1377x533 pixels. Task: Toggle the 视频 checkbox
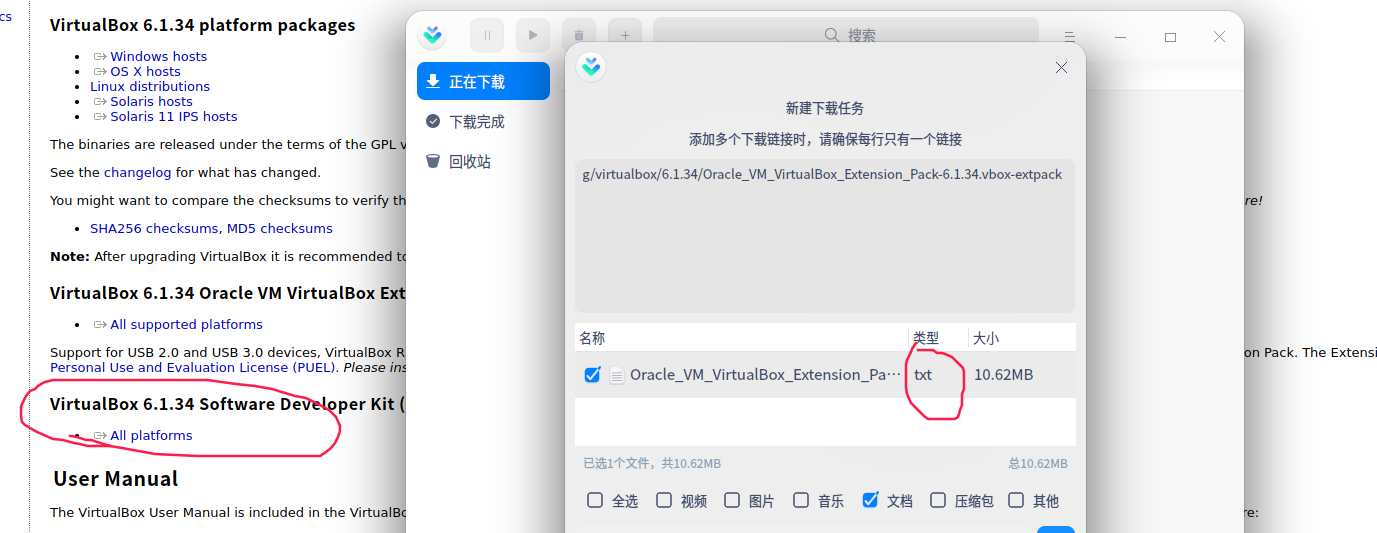664,500
